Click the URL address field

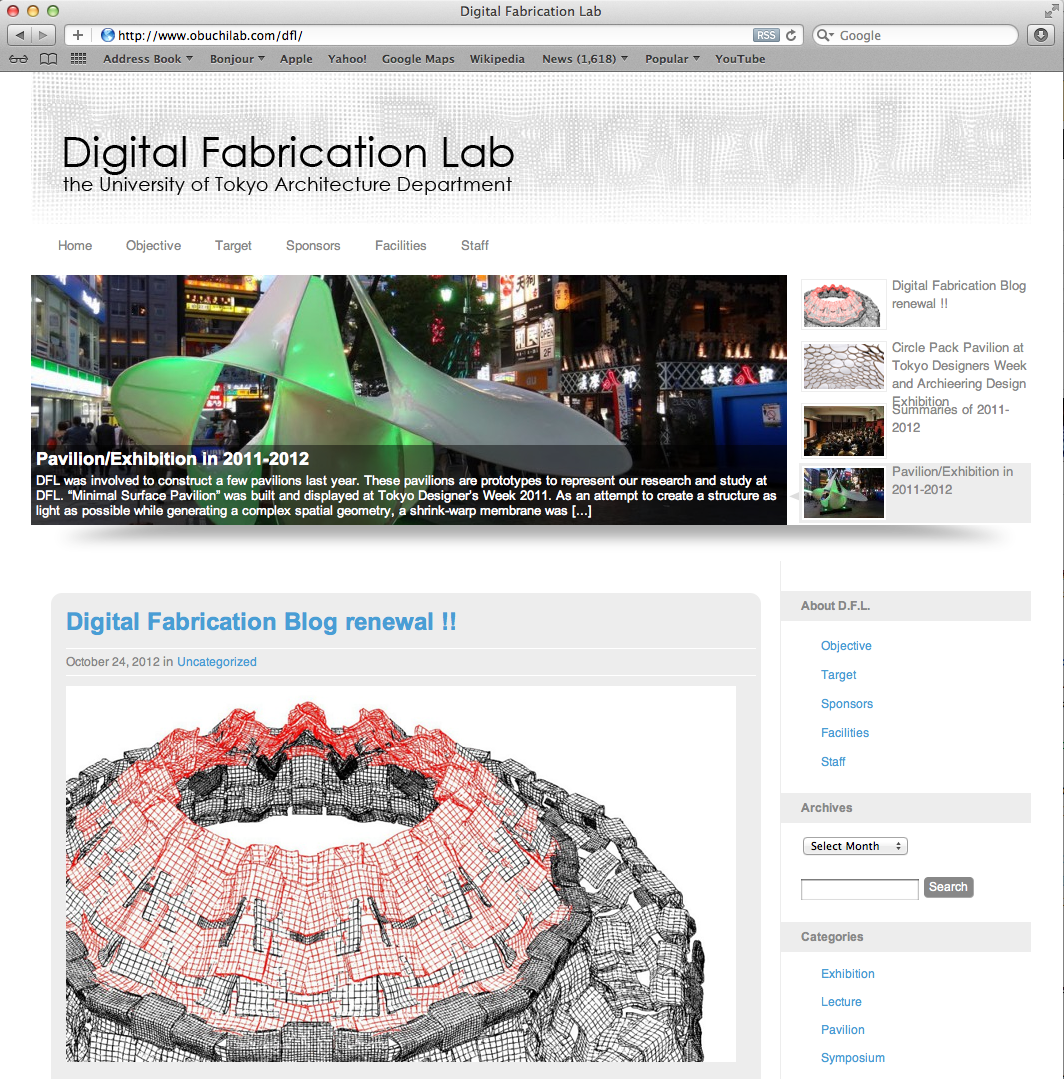pyautogui.click(x=434, y=35)
